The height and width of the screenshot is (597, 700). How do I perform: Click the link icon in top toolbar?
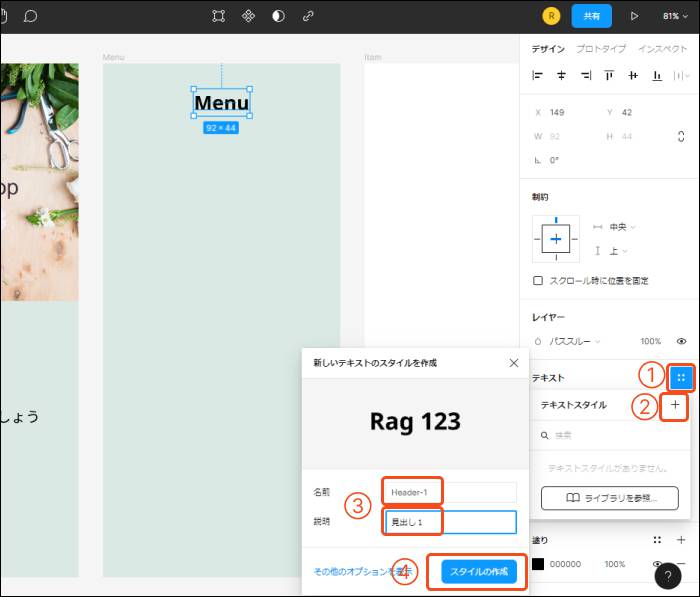tap(308, 16)
